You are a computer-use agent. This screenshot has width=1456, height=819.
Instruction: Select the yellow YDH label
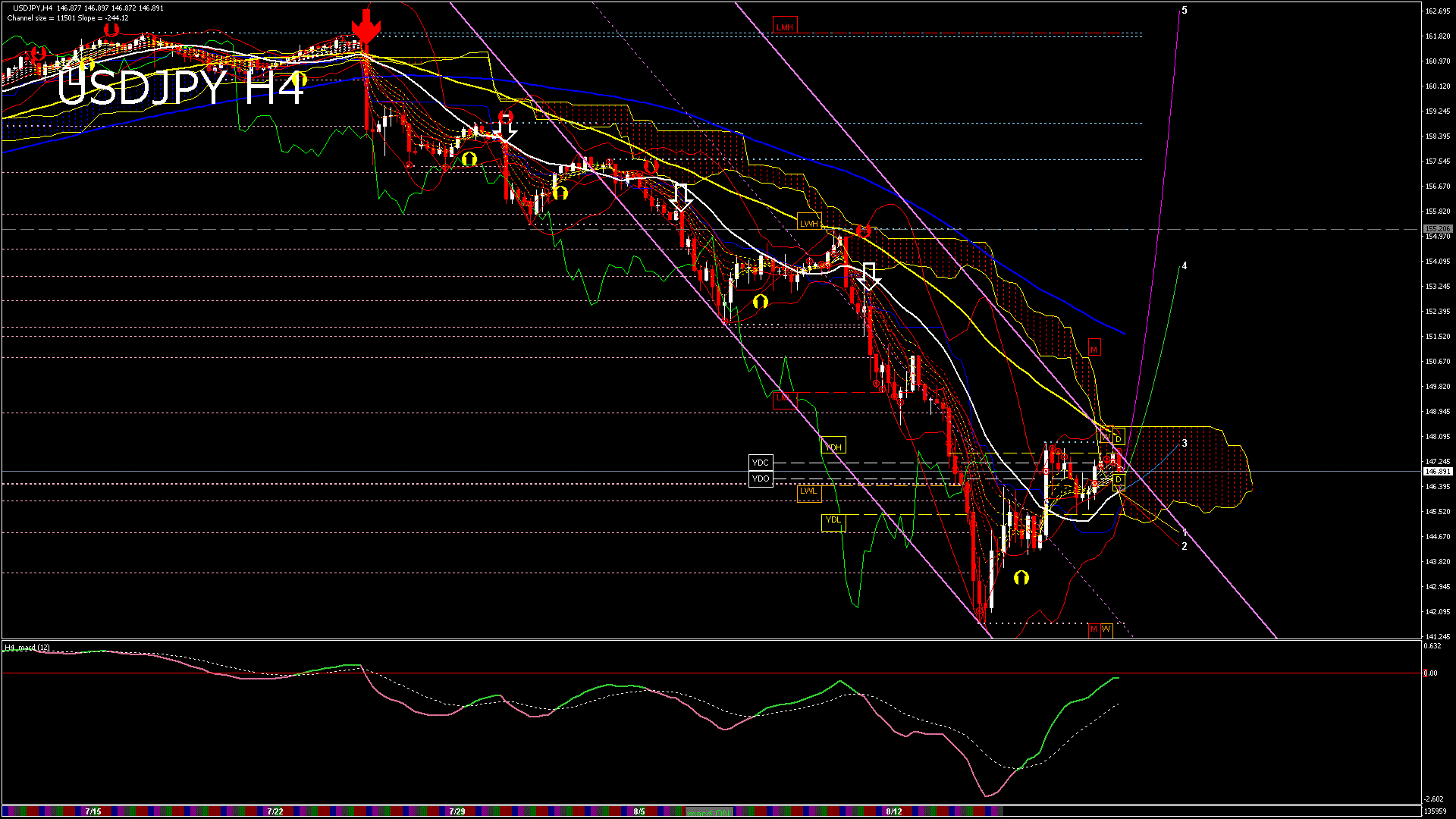[833, 447]
